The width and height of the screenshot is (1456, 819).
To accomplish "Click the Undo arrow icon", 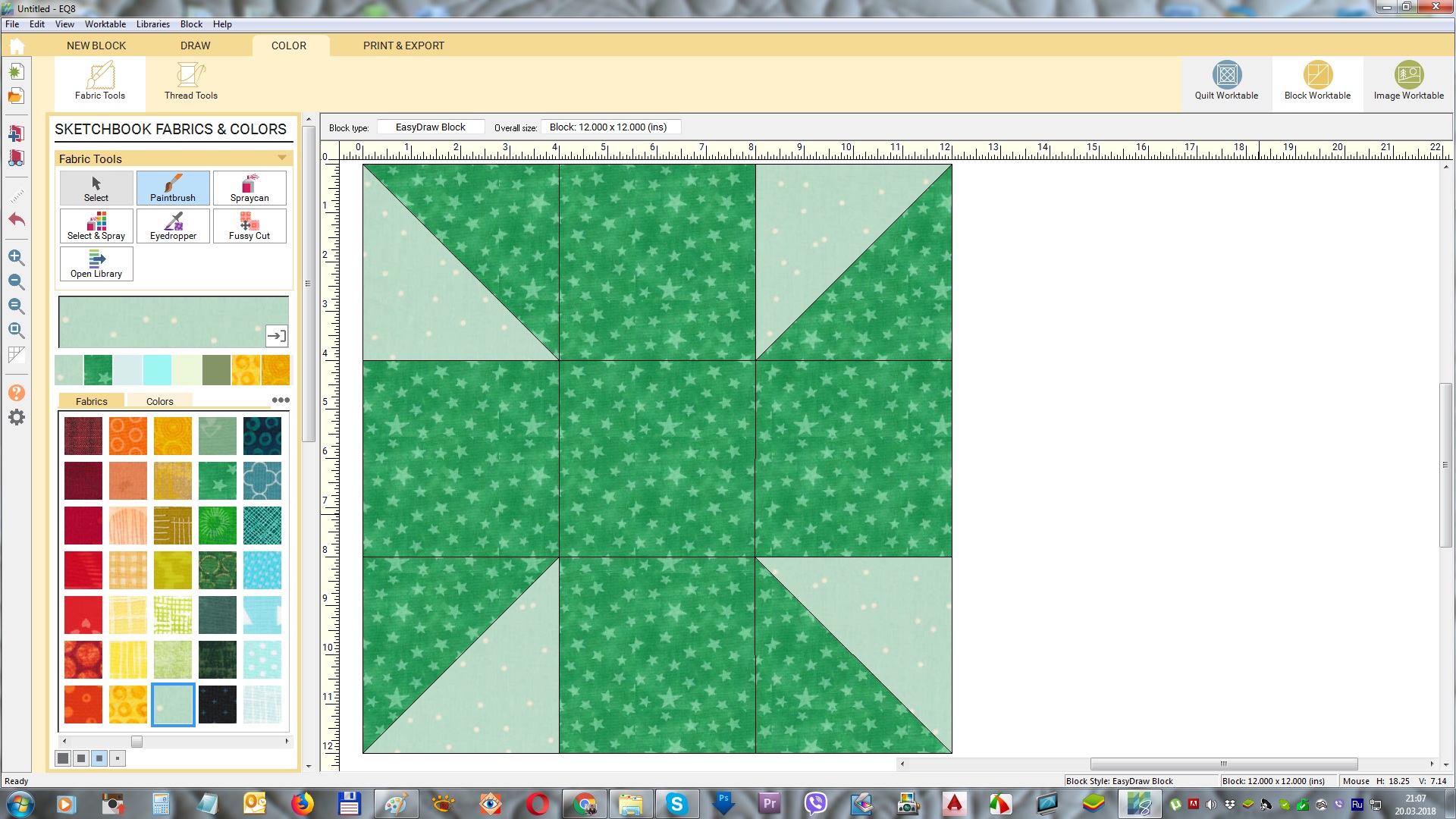I will click(x=16, y=220).
